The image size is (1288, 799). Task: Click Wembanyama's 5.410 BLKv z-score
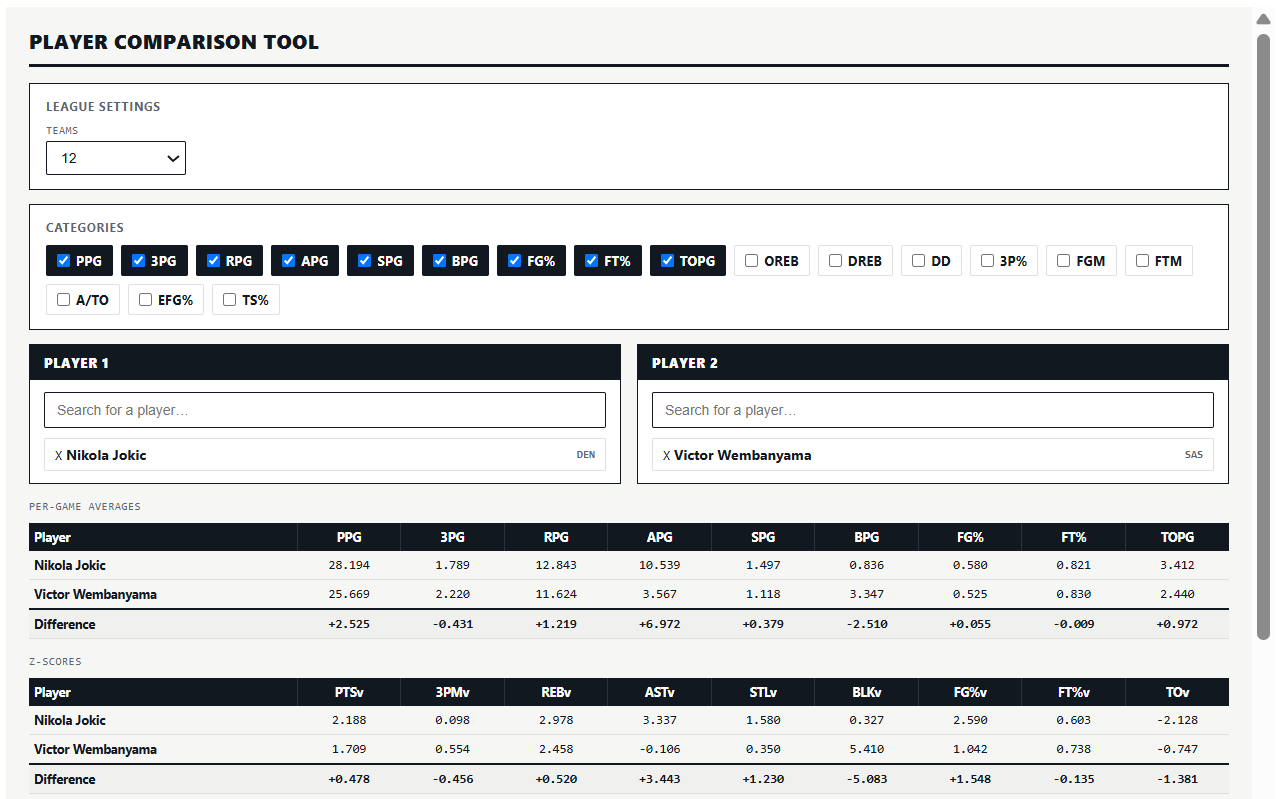click(867, 749)
